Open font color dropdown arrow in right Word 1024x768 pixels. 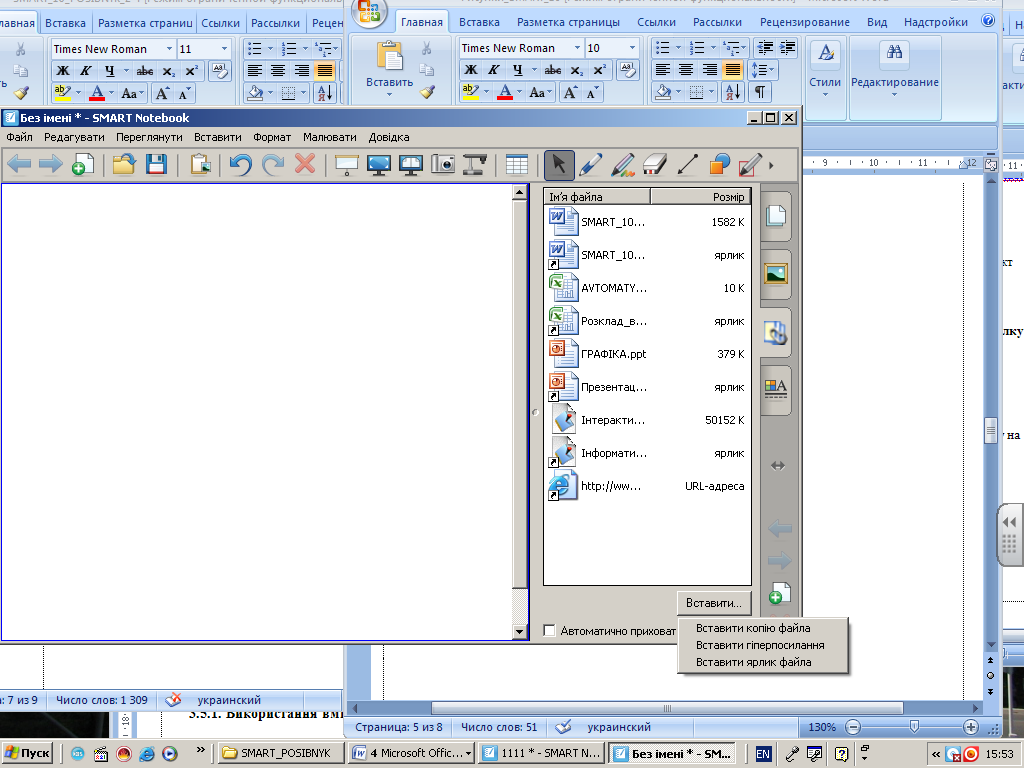coord(520,92)
